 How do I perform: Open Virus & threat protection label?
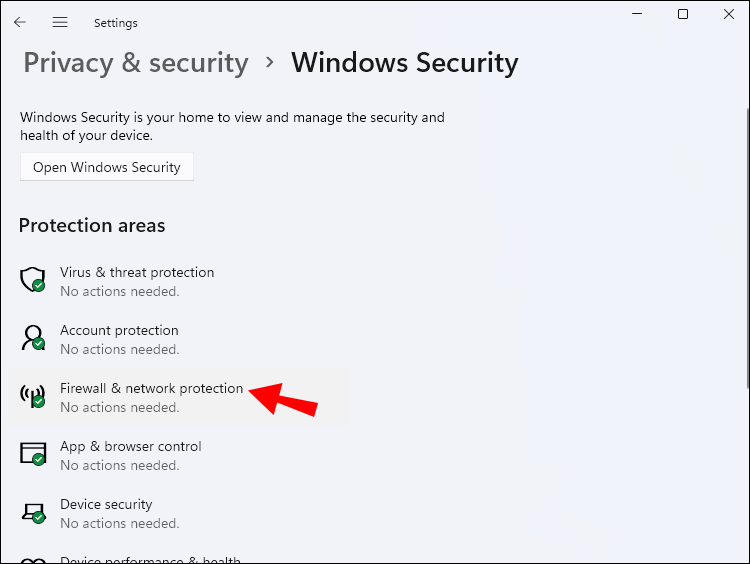coord(137,272)
